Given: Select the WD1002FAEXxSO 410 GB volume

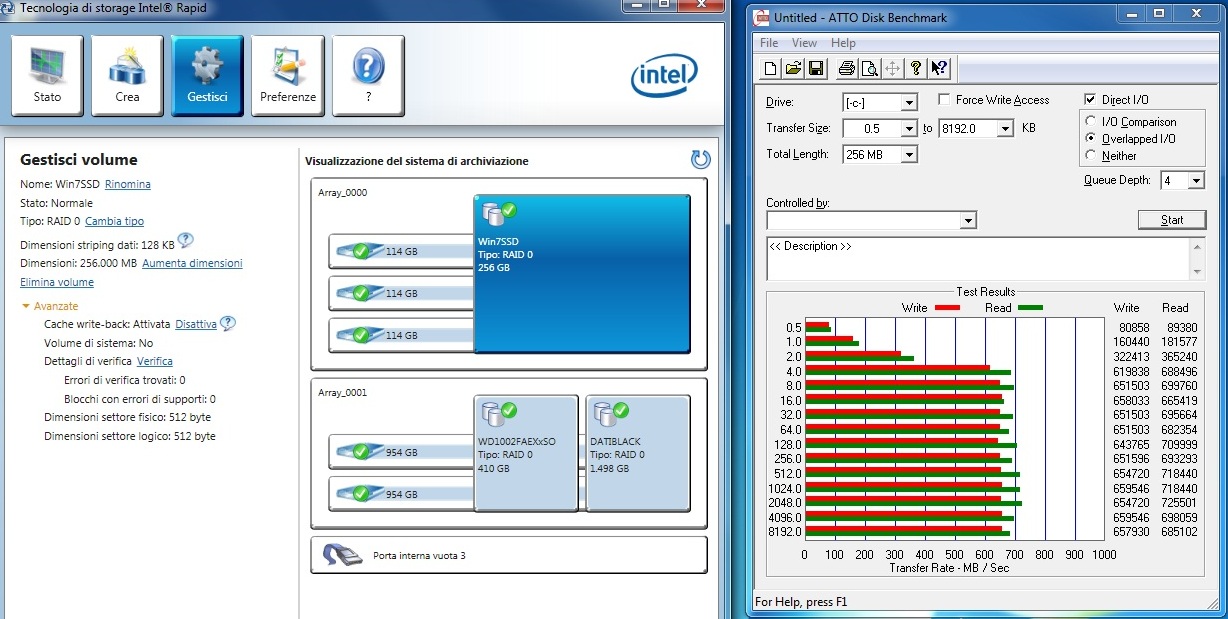Looking at the screenshot, I should click(x=526, y=453).
